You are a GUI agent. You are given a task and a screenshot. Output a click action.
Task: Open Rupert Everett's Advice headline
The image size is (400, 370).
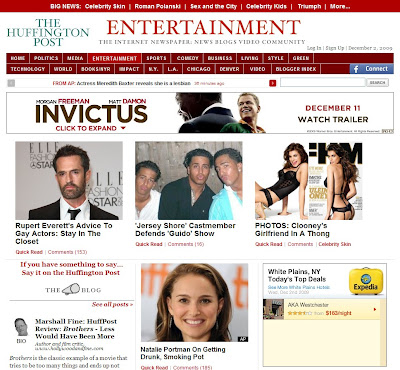pos(64,233)
